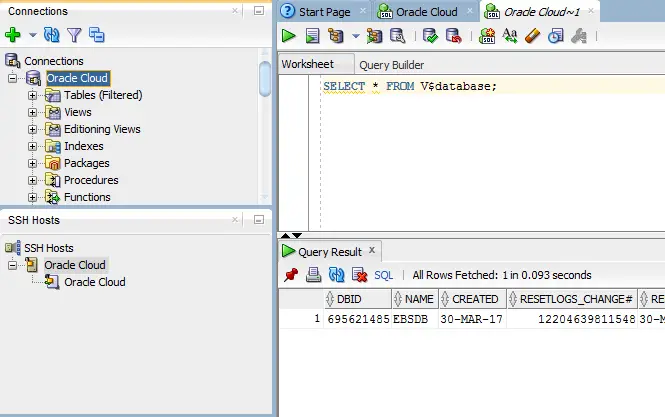Click the Connections tree vertical scrollbar
Image resolution: width=665 pixels, height=417 pixels.
(x=265, y=79)
